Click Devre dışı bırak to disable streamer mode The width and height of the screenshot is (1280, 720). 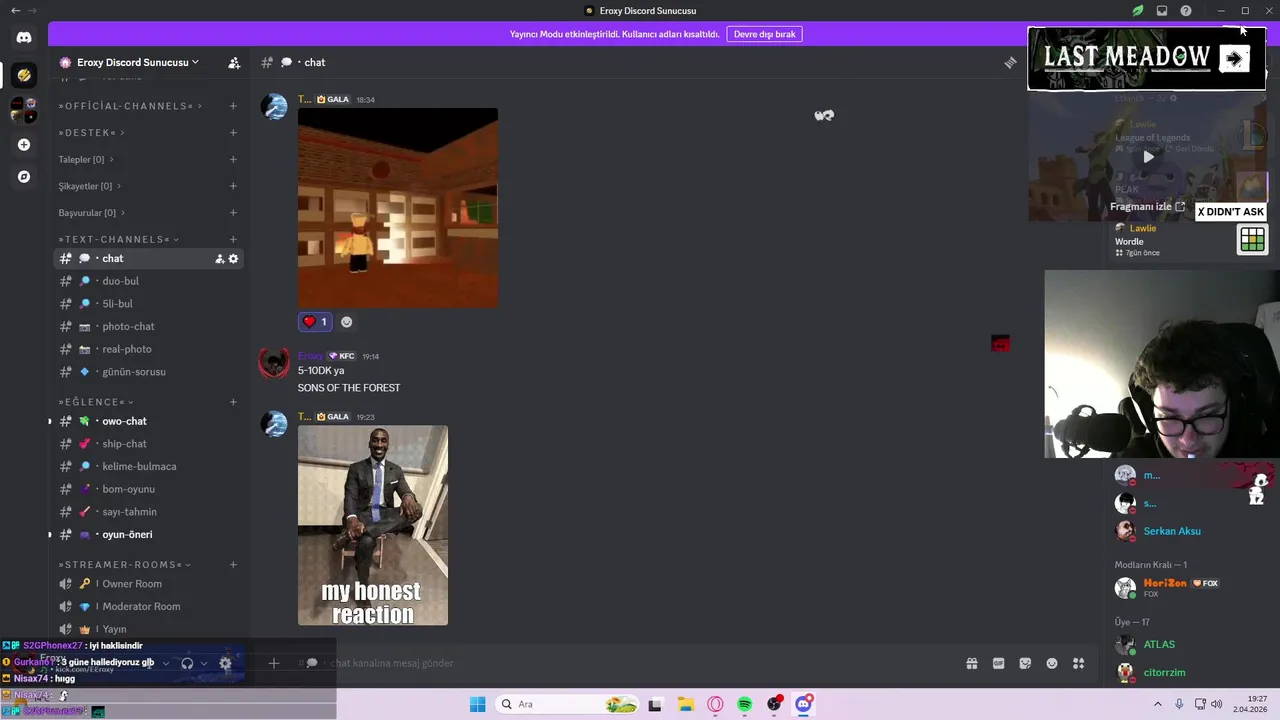(764, 34)
